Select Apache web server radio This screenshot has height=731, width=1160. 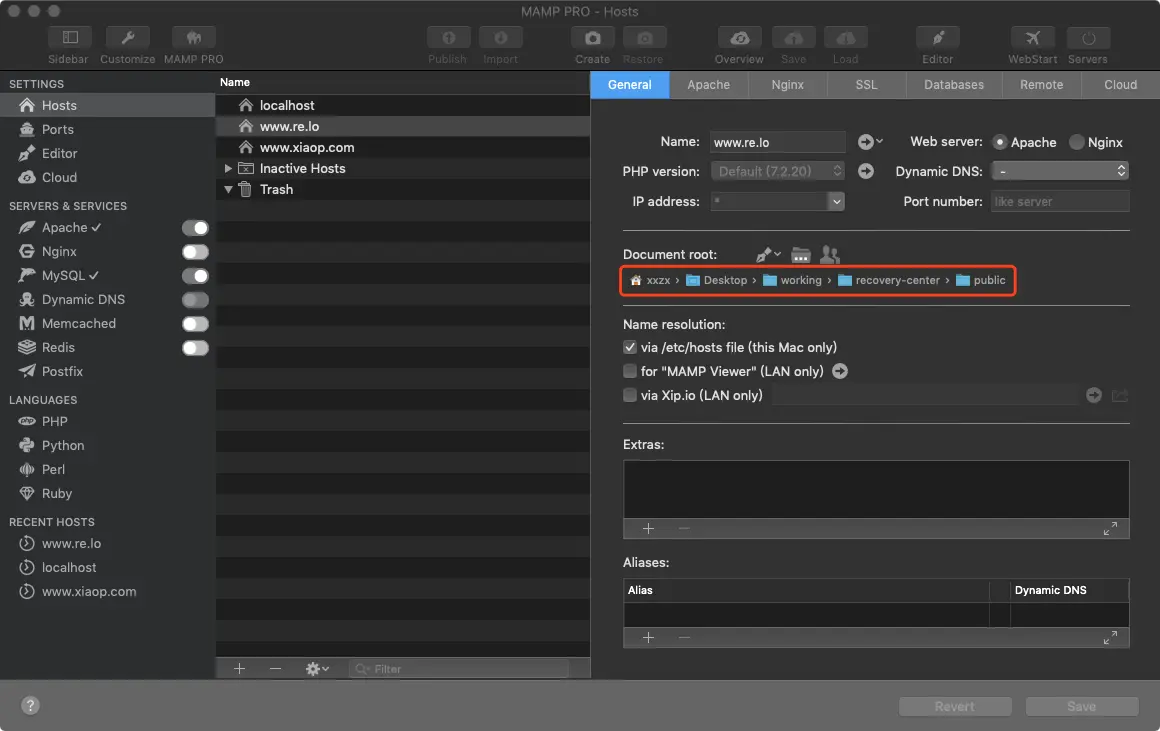coord(1000,142)
